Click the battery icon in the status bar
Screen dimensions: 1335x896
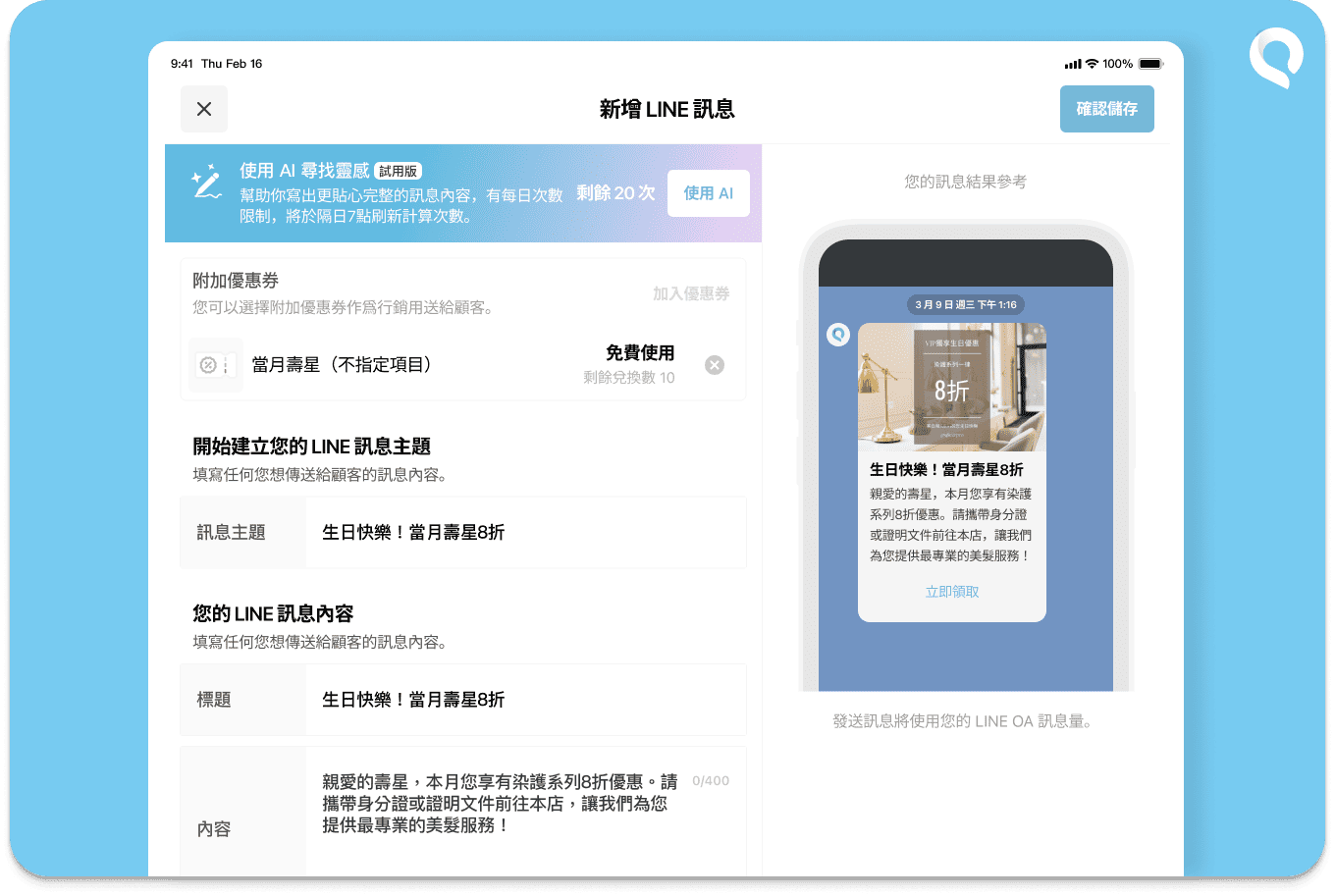1151,64
